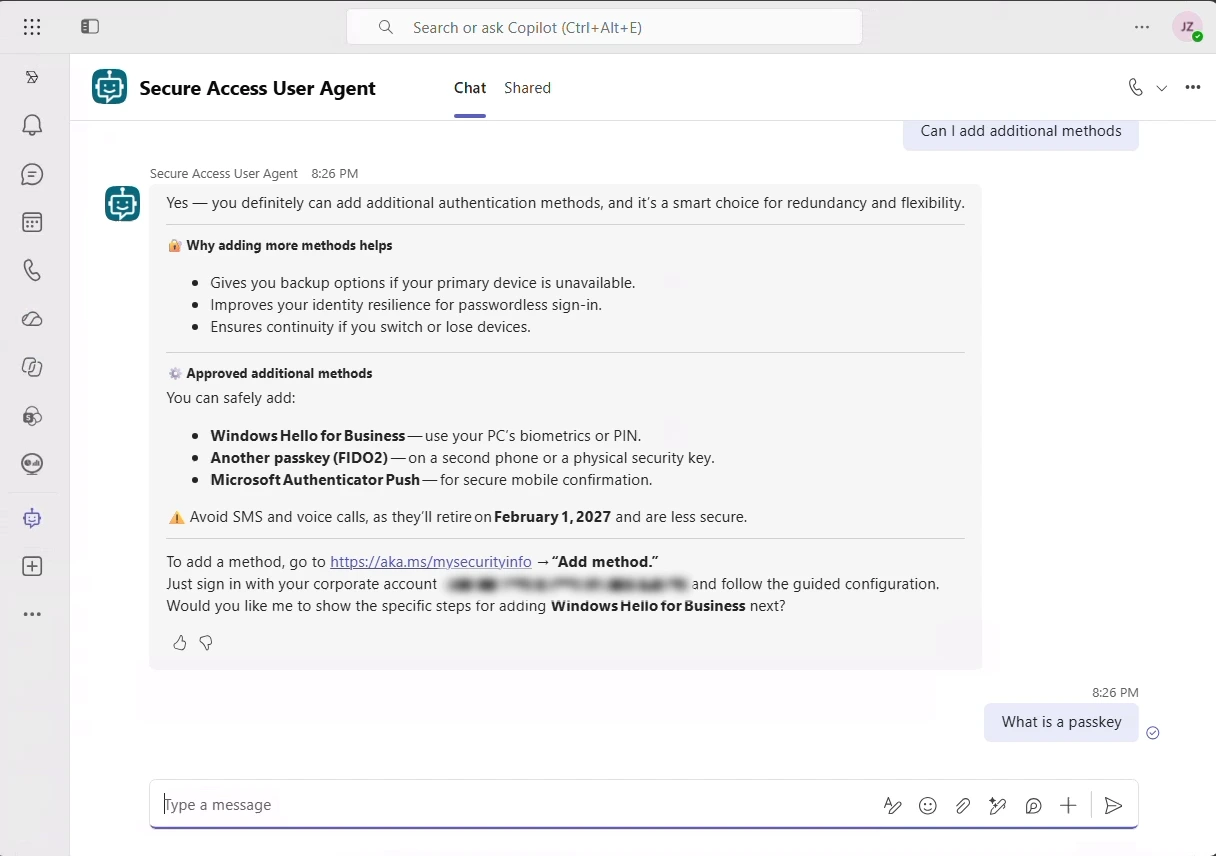Click the 'Windows Hello for Business' bullet text
The width and height of the screenshot is (1216, 856).
point(308,436)
